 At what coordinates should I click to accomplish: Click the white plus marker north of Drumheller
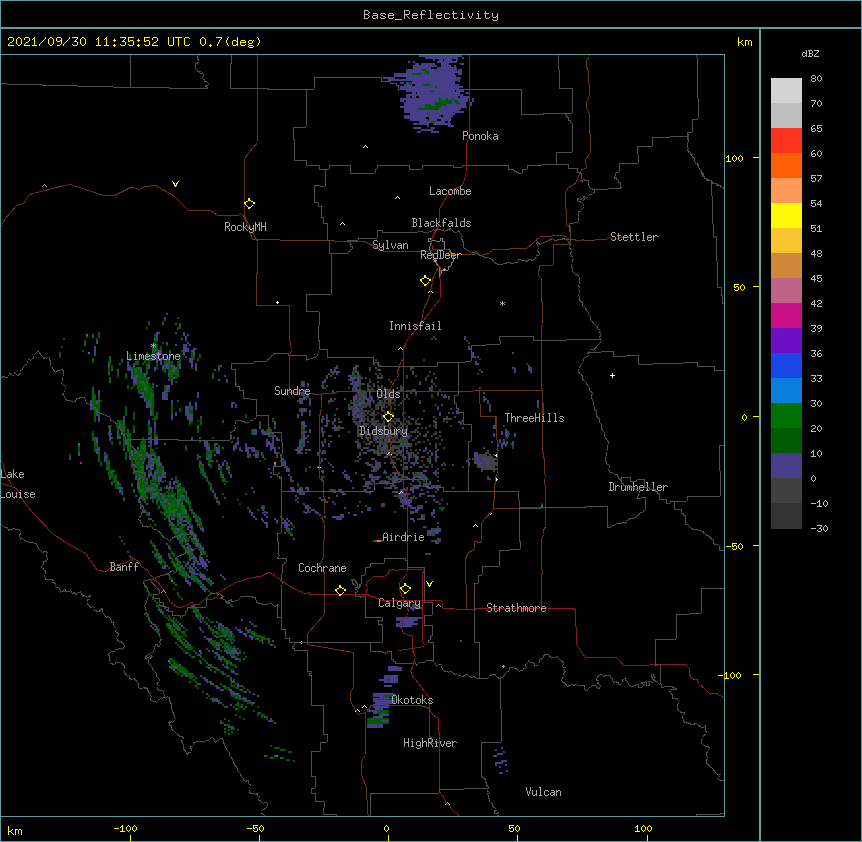(x=612, y=375)
